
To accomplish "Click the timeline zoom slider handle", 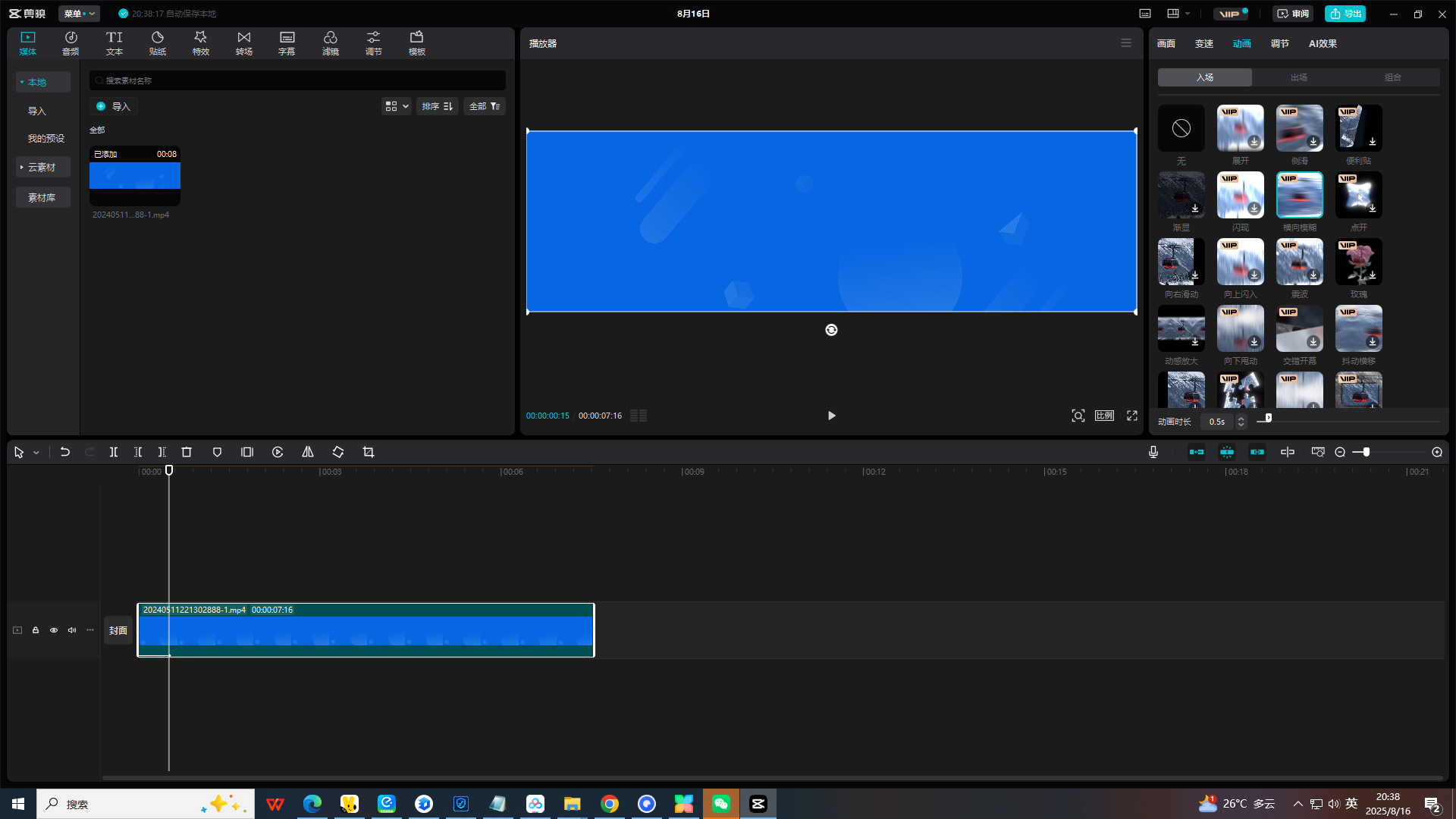I will click(1366, 452).
